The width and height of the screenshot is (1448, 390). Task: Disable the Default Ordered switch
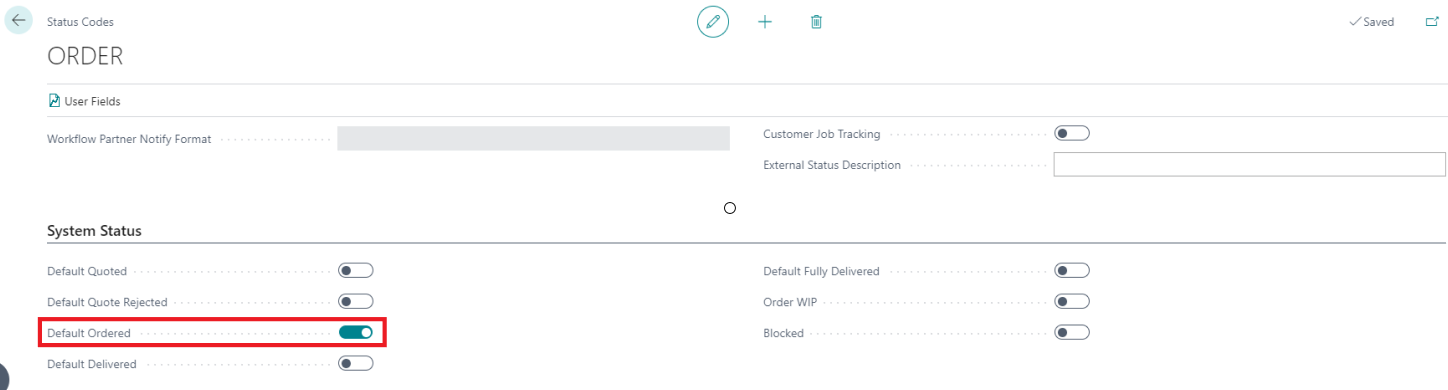click(x=356, y=333)
